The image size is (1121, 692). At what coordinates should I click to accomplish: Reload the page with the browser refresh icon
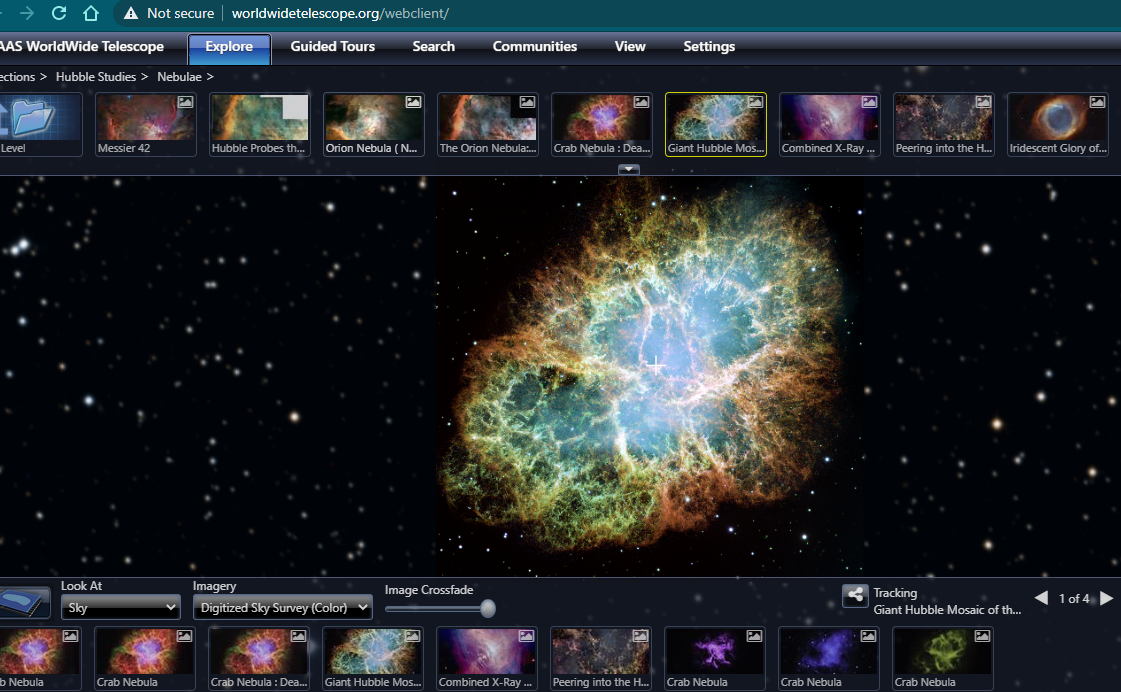coord(59,13)
